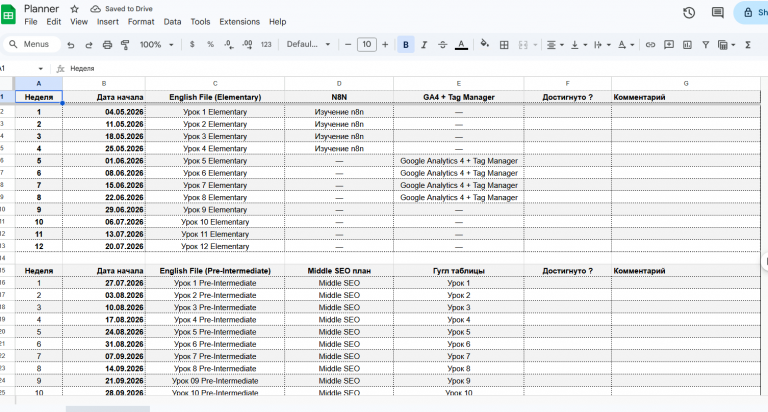Insert link with chain icon
768x412 pixels.
(x=650, y=45)
